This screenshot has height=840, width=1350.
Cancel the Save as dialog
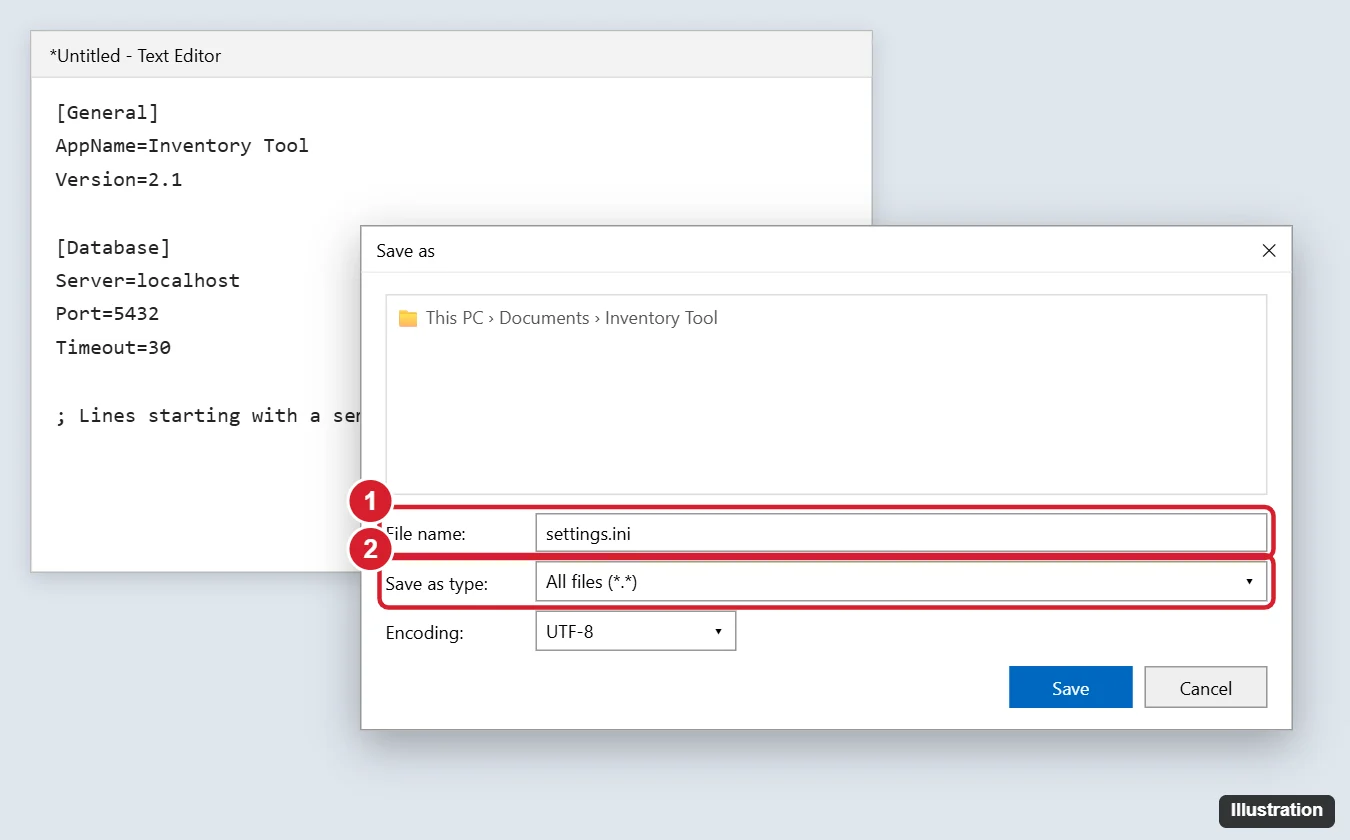1205,687
